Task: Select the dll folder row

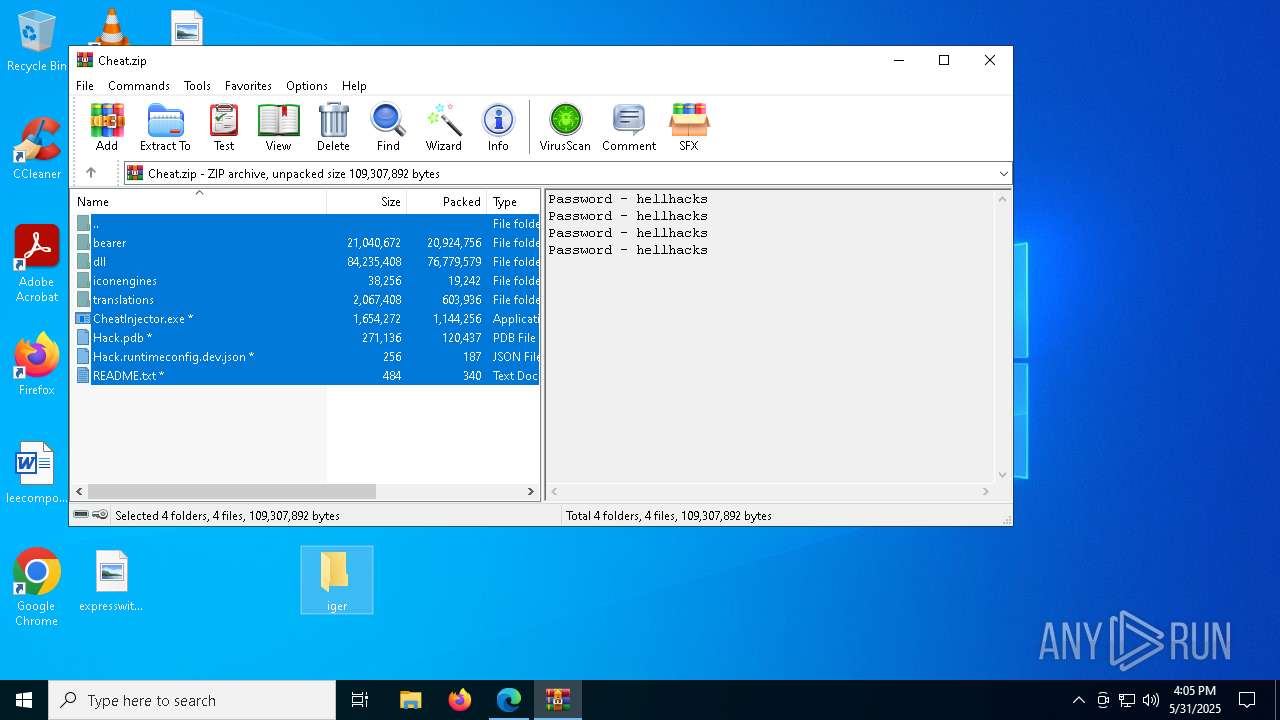Action: click(306, 262)
